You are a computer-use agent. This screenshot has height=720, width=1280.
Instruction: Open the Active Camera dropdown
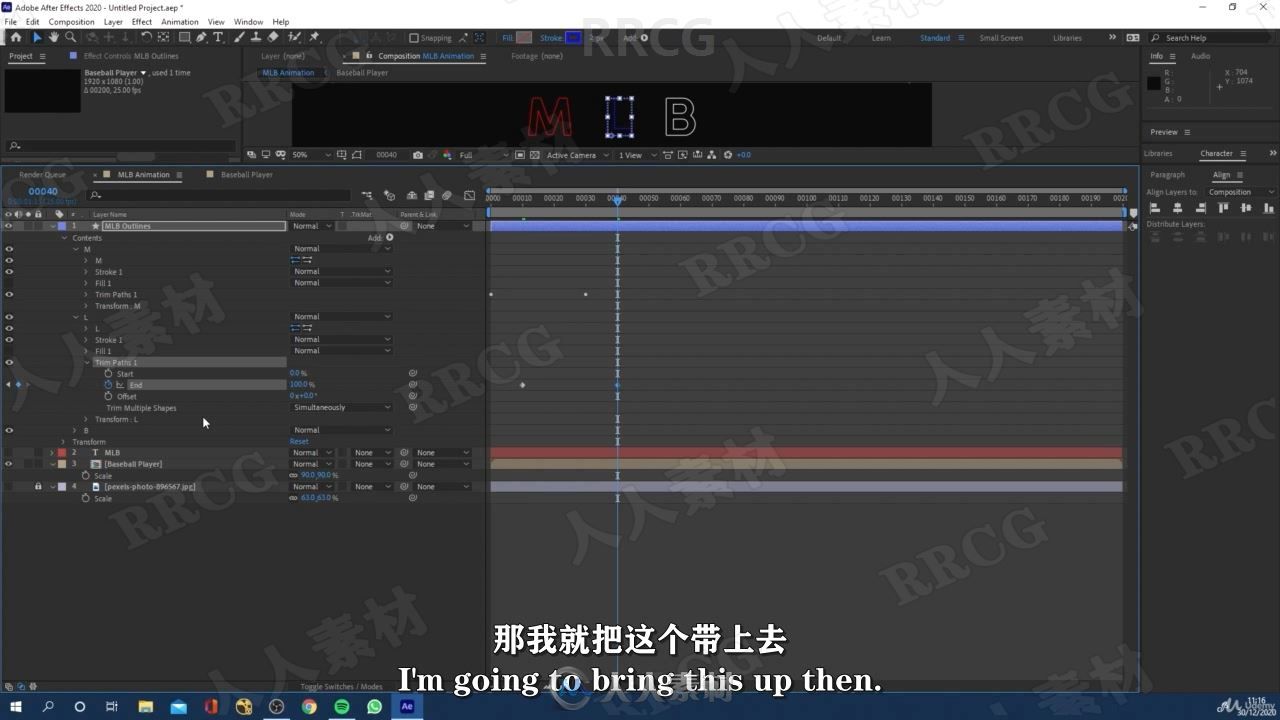[x=577, y=155]
